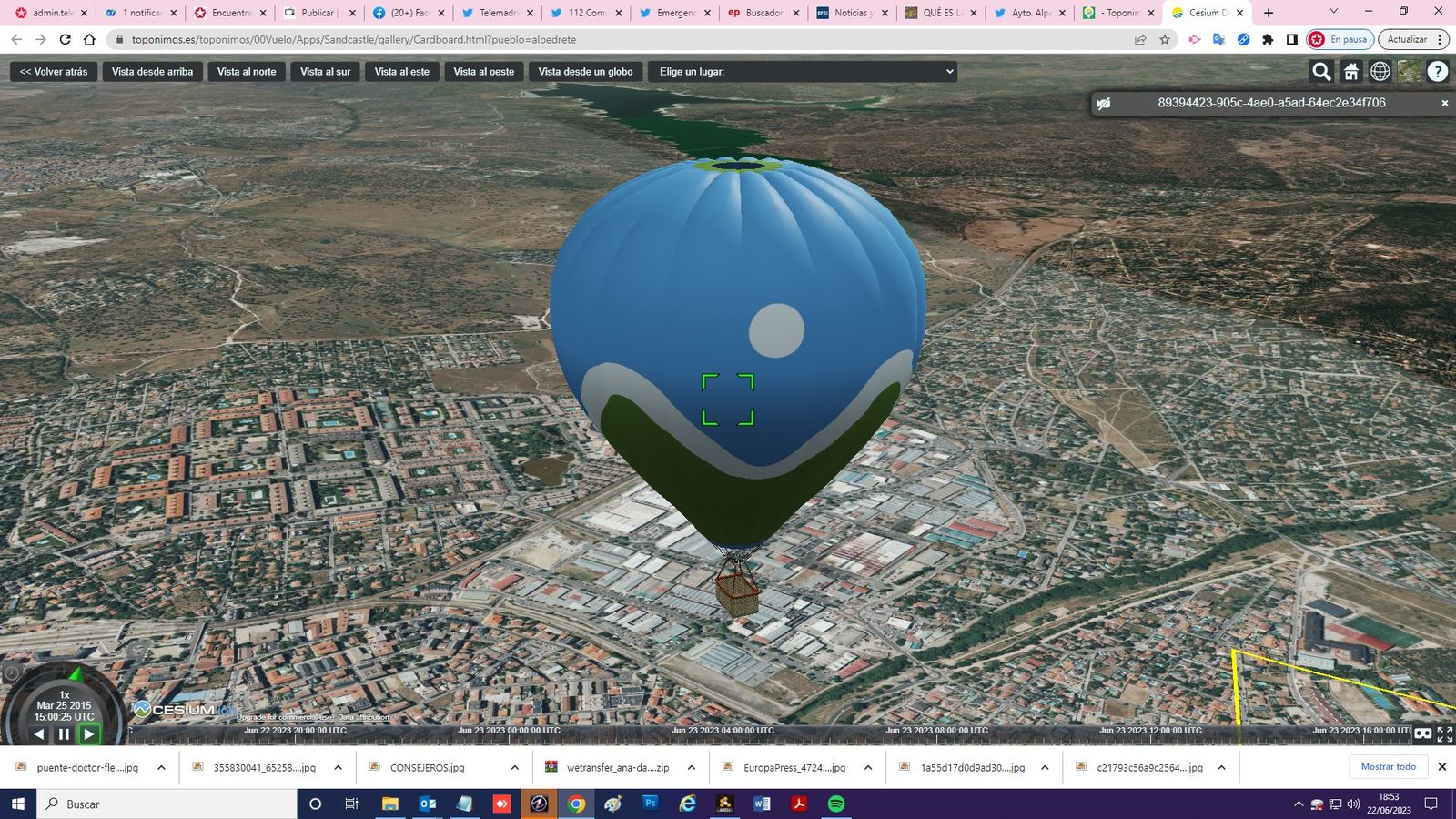
Task: Click the Cesium home view button
Action: click(x=1351, y=71)
